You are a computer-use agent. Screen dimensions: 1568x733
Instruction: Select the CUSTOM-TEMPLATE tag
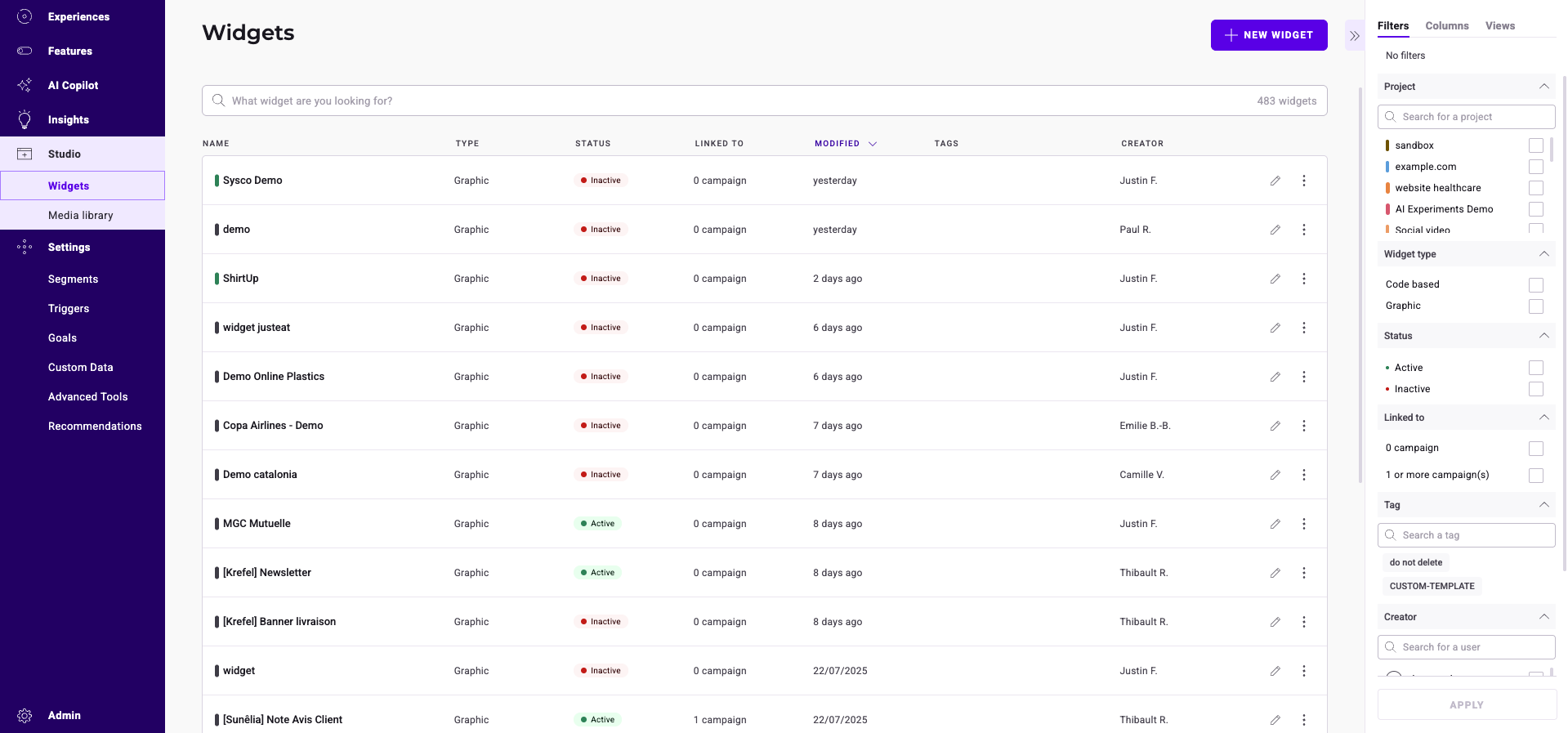[1432, 586]
